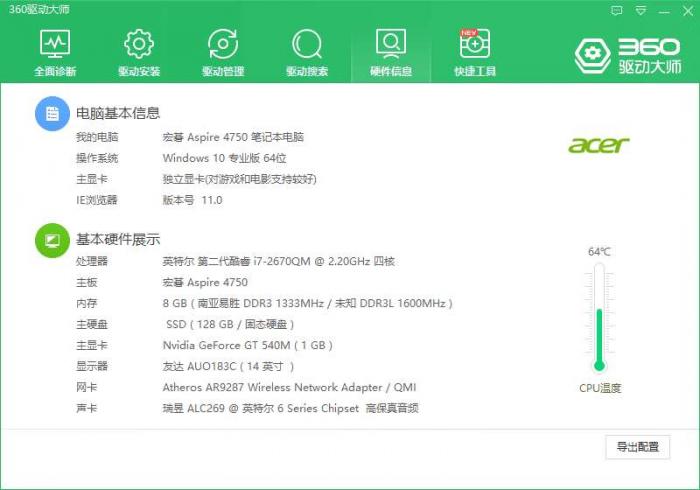700x490 pixels.
Task: Click the acer brand logo
Action: point(598,145)
